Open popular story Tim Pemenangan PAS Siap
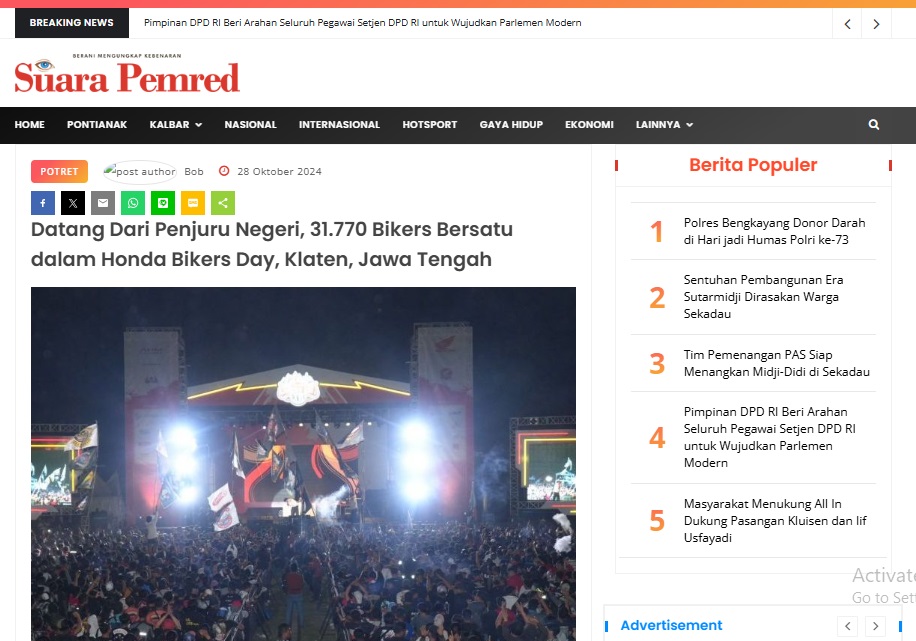The height and width of the screenshot is (641, 916). pos(776,363)
